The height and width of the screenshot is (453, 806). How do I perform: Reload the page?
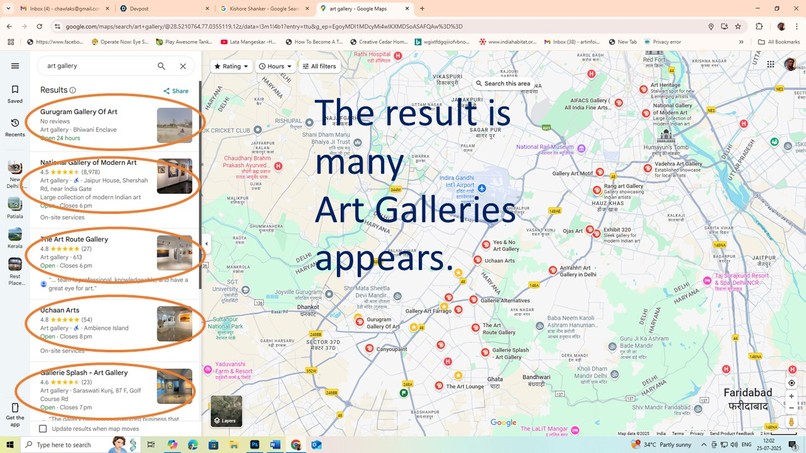[x=39, y=26]
